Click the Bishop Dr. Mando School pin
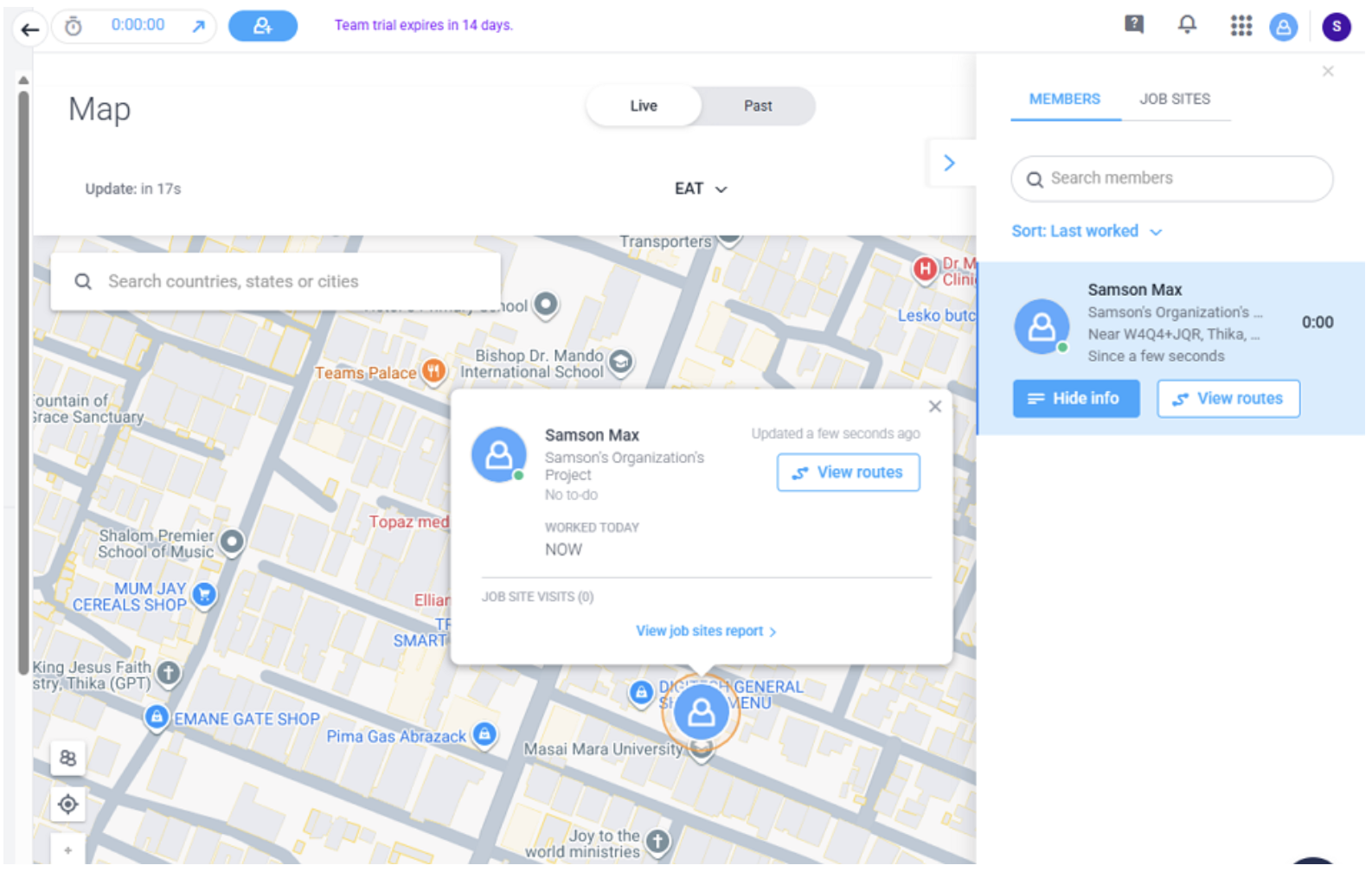 620,362
